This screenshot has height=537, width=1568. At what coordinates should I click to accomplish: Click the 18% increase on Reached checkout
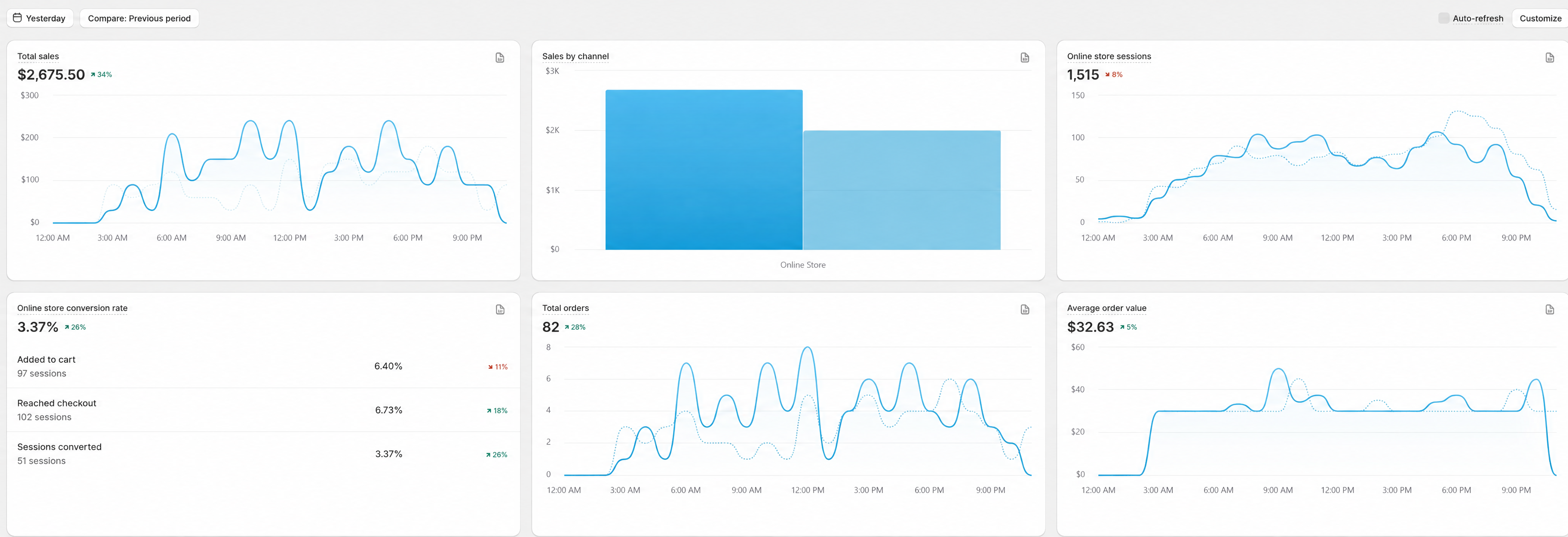pyautogui.click(x=497, y=411)
